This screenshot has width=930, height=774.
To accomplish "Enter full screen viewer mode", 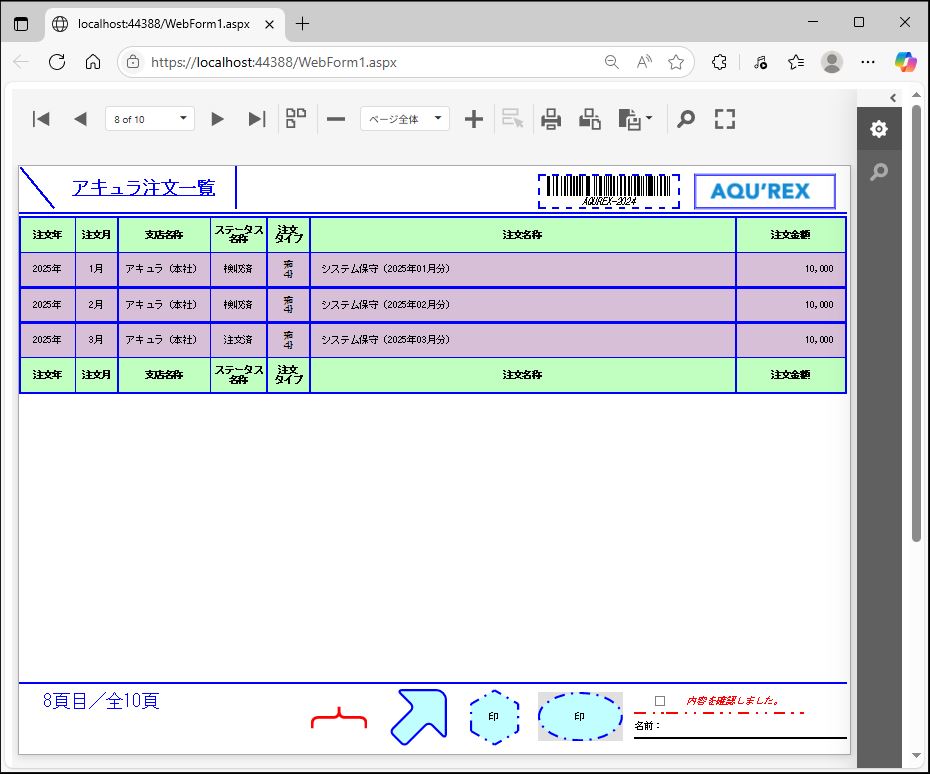I will tap(725, 119).
